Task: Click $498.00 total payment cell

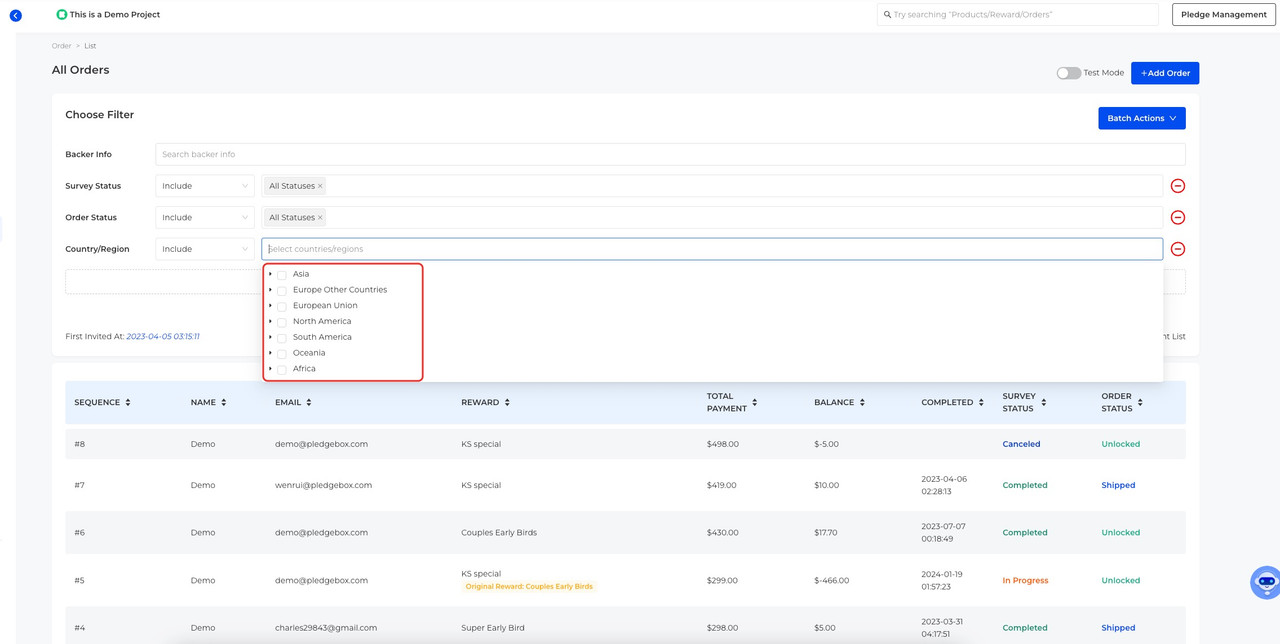Action: point(722,444)
